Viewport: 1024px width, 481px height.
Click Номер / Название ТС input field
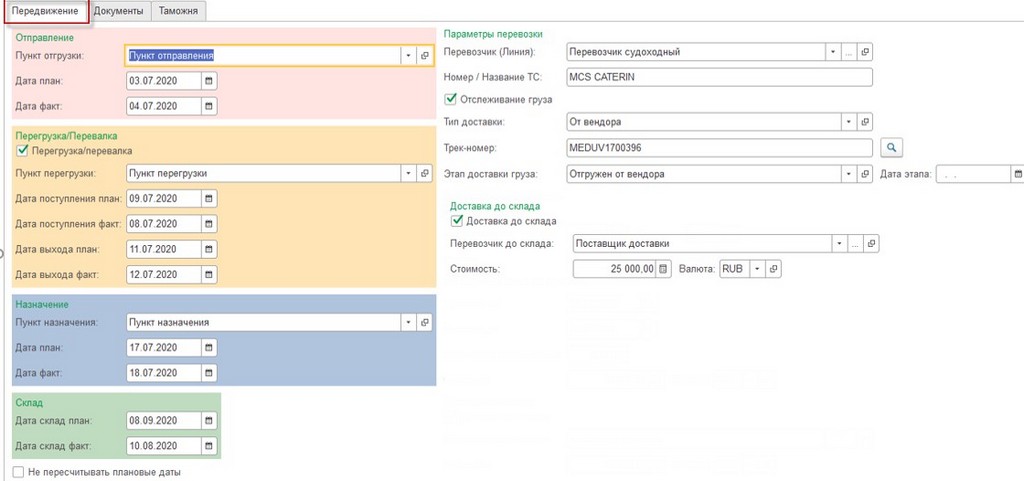click(718, 77)
